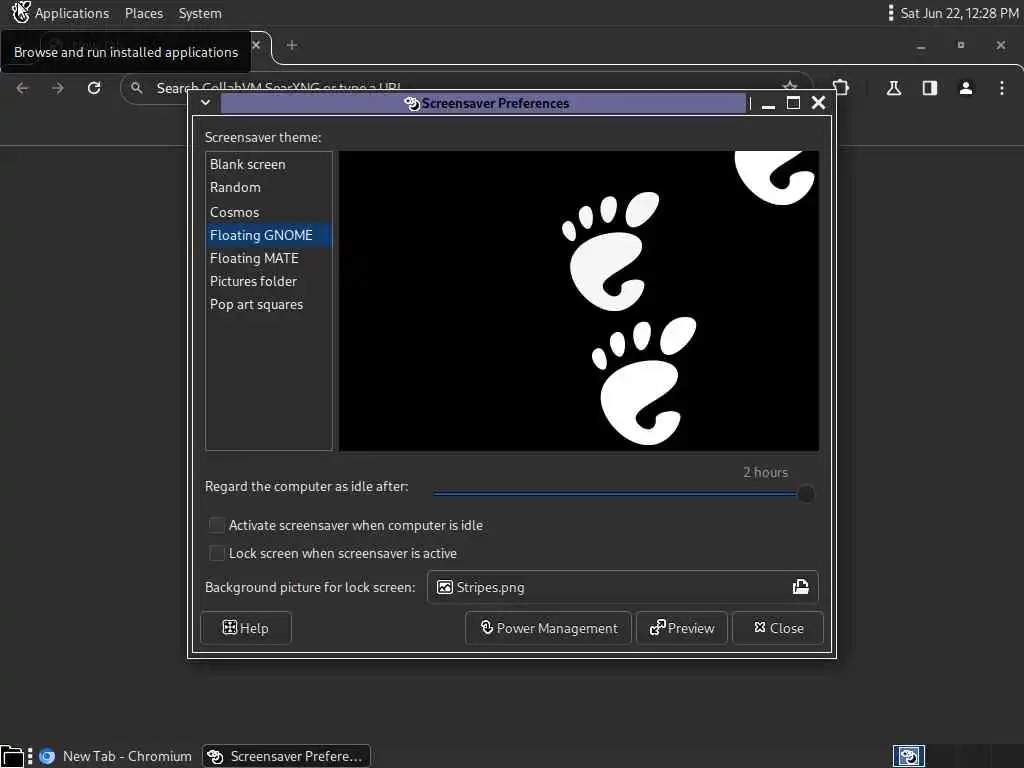Select Blank screen theme
This screenshot has width=1024, height=768.
(268, 165)
